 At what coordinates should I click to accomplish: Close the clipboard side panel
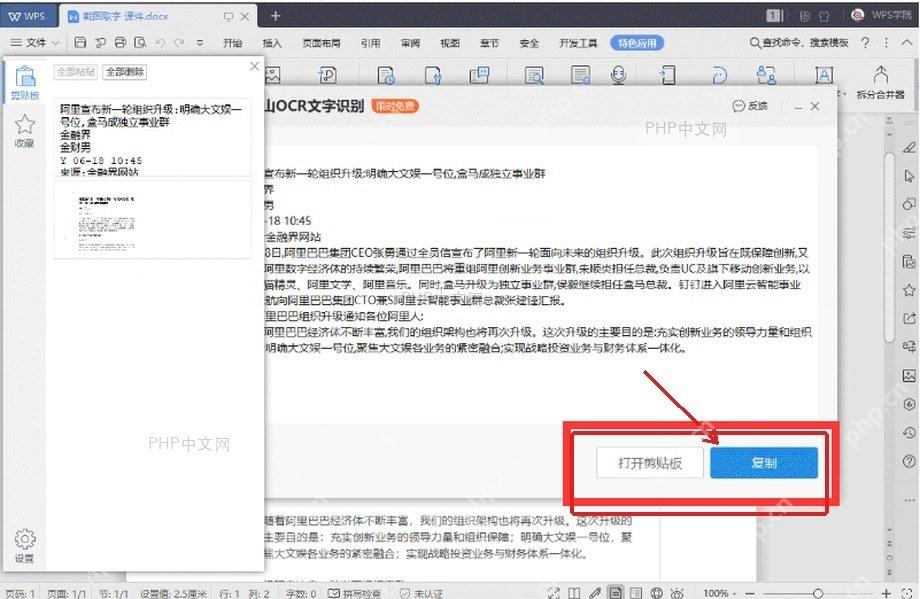(254, 66)
